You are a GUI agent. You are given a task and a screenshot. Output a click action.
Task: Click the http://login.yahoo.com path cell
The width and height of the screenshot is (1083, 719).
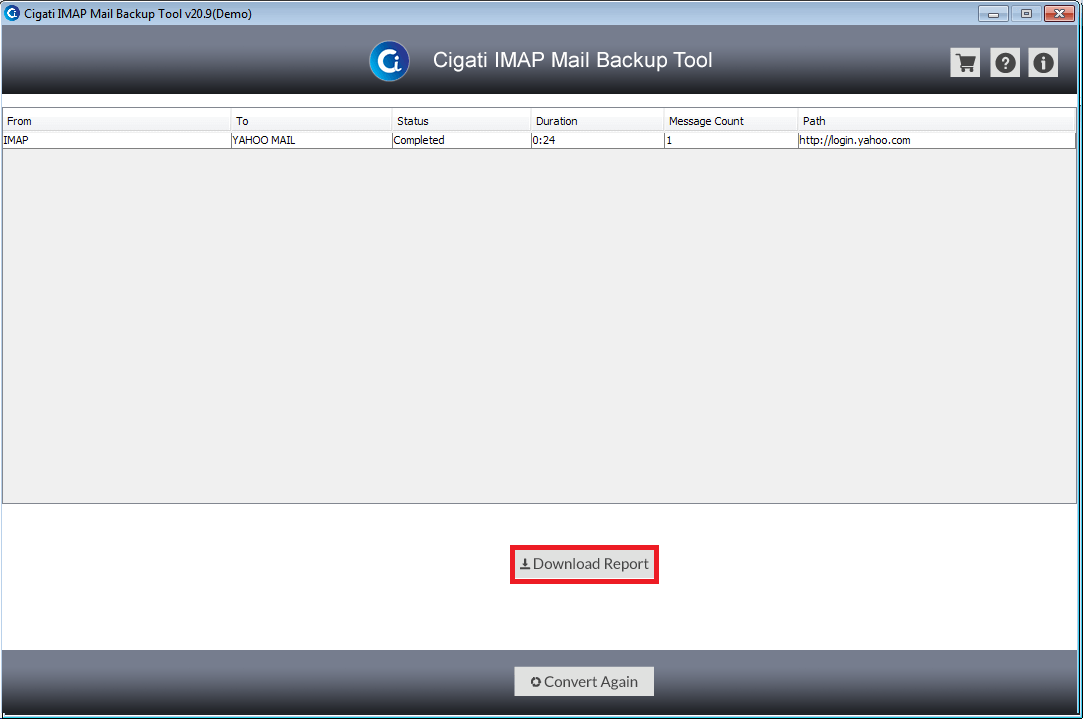937,140
